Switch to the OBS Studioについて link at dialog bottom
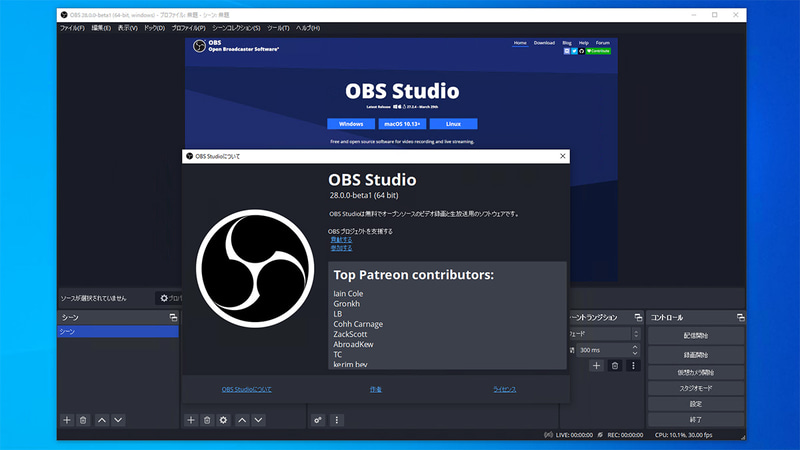 point(246,389)
